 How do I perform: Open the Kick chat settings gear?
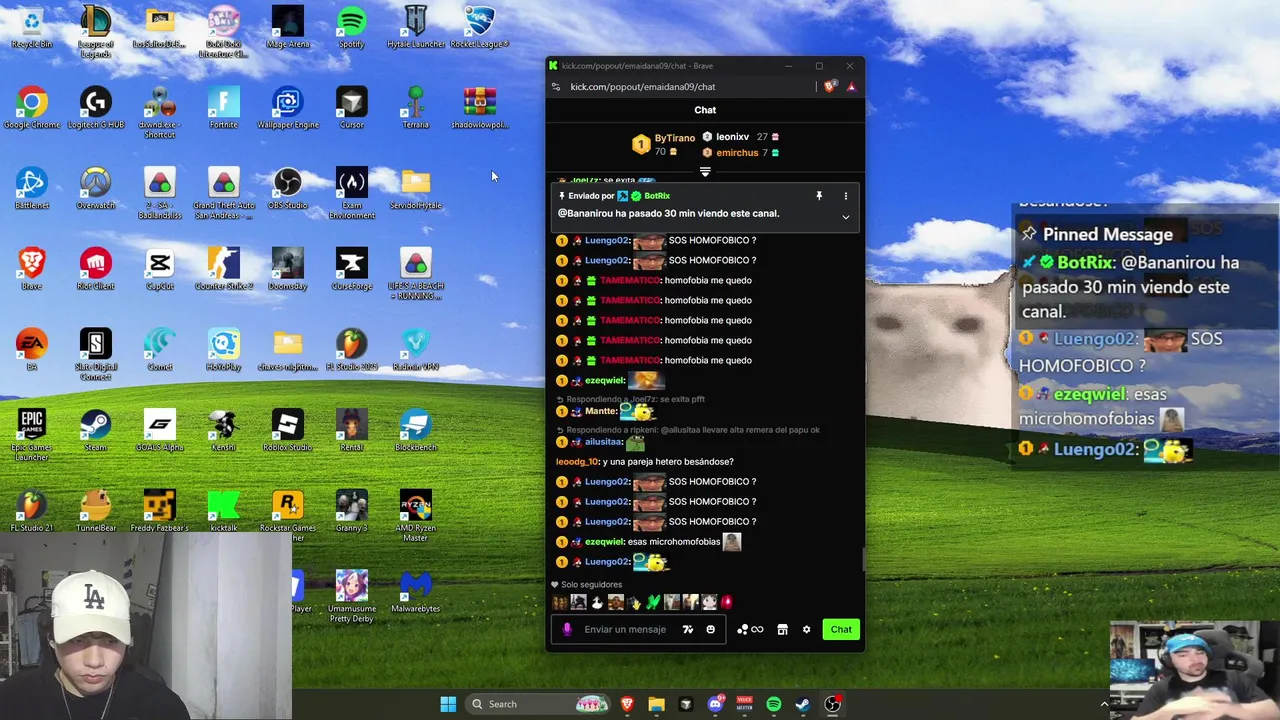pyautogui.click(x=806, y=629)
